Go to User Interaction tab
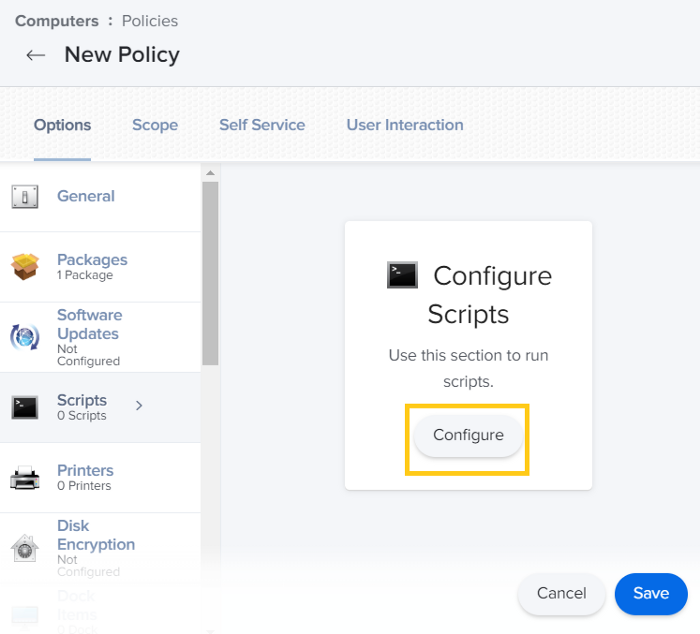This screenshot has width=700, height=634. coord(405,125)
